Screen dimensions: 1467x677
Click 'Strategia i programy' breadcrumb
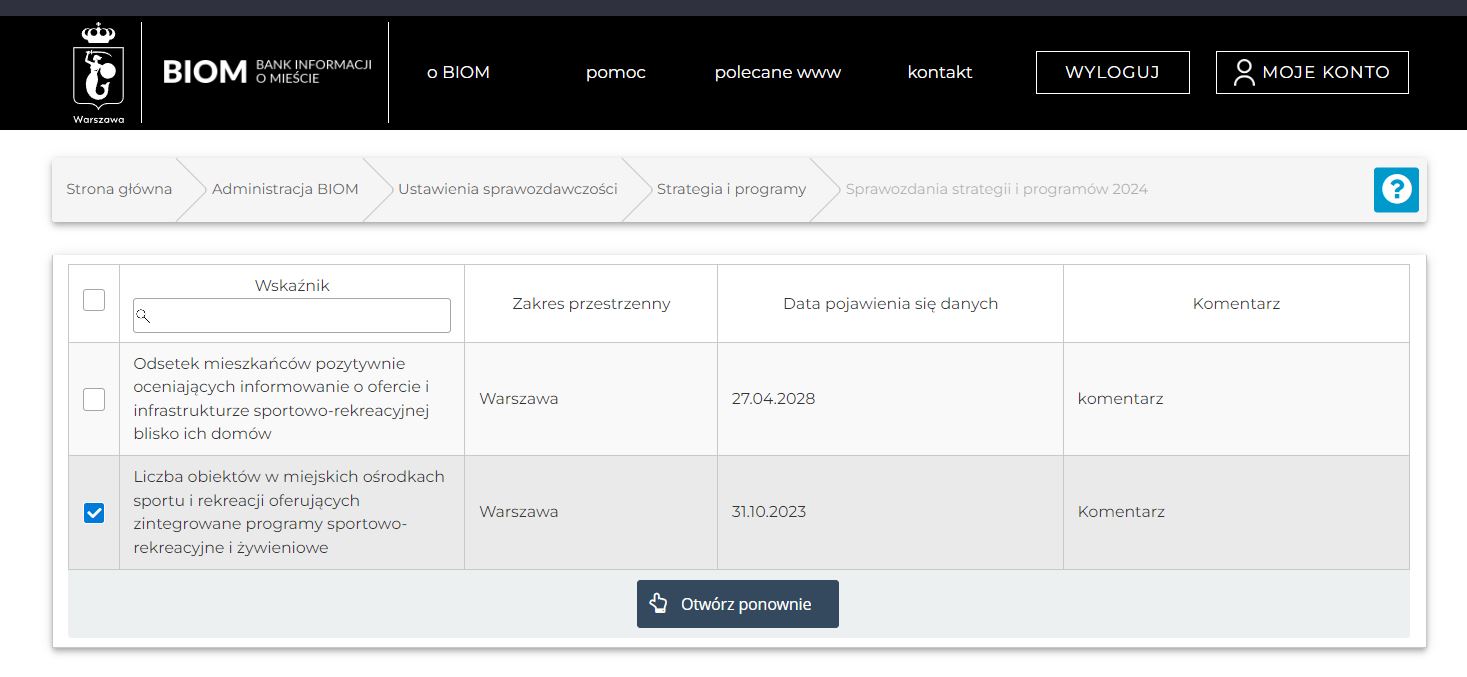[x=731, y=189]
